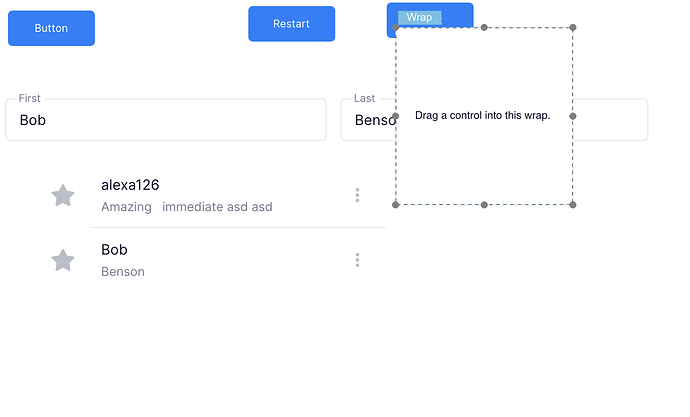The image size is (690, 417).
Task: Click the star icon beside alexa126
Action: pyautogui.click(x=63, y=195)
